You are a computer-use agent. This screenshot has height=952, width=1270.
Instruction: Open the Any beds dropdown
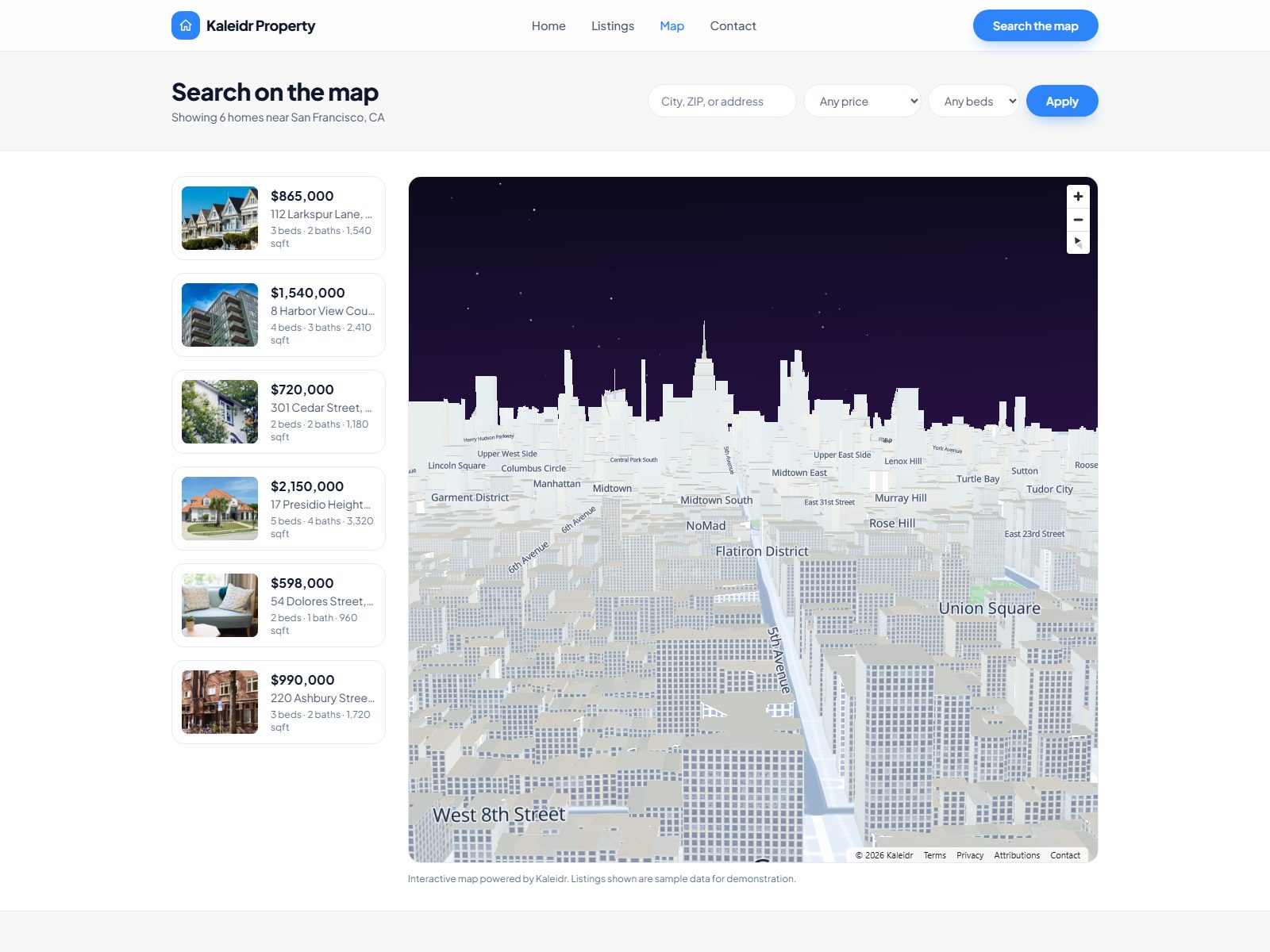tap(974, 101)
